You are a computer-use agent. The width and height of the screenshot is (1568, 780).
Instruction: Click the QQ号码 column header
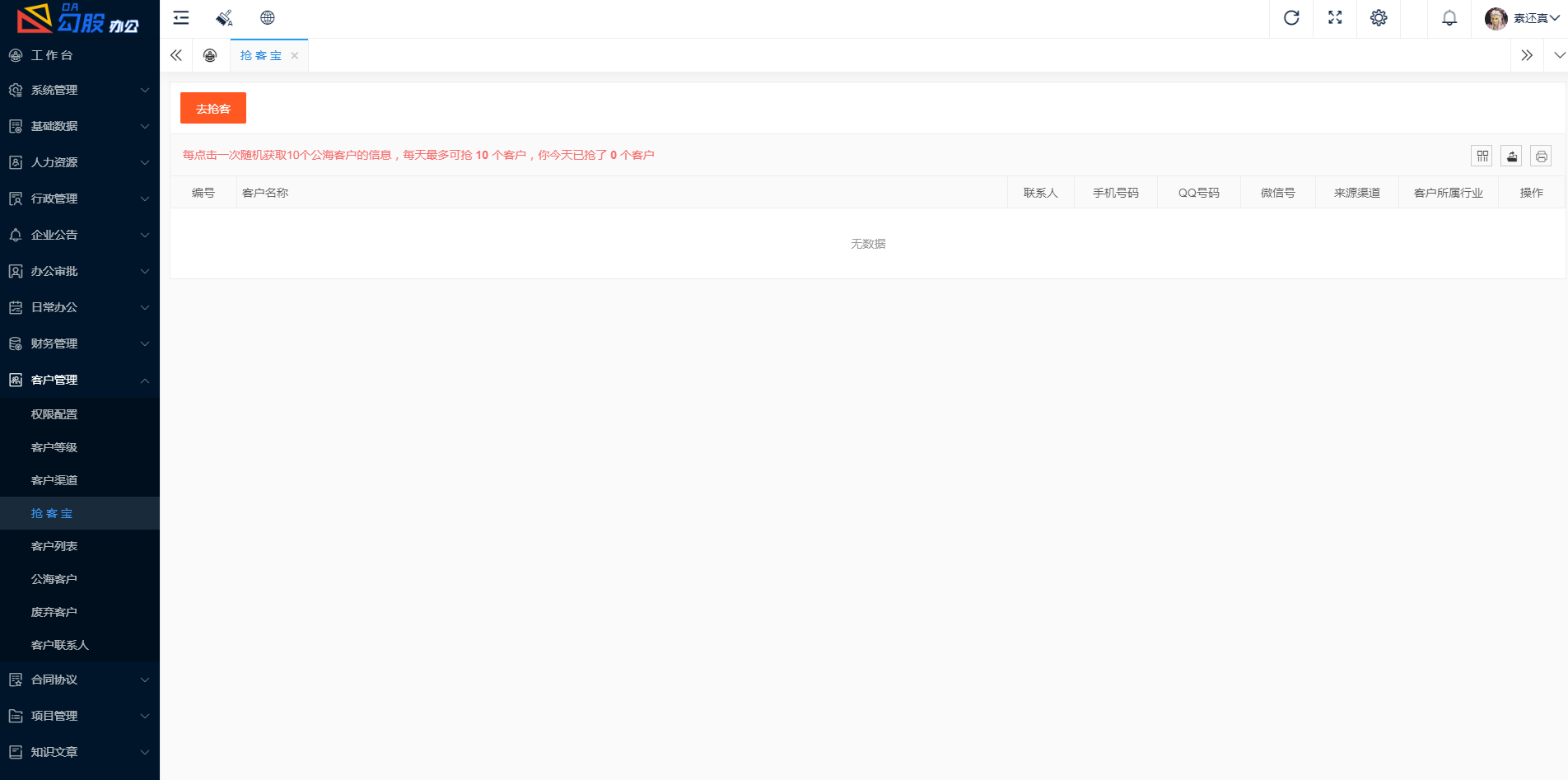(1199, 193)
